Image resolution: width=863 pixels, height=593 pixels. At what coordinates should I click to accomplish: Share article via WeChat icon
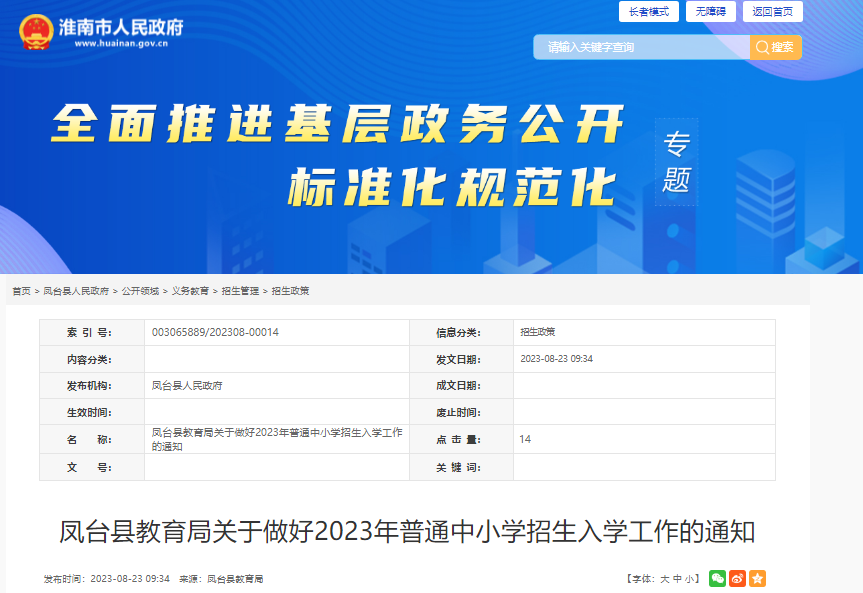coord(717,578)
